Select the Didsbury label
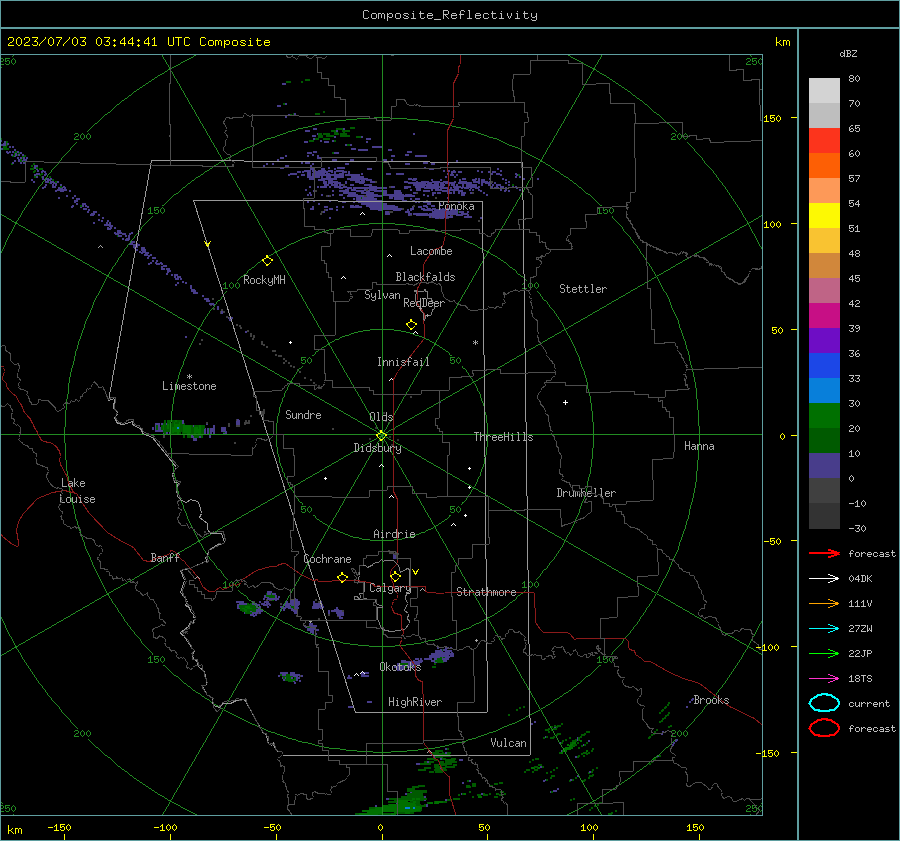This screenshot has width=900, height=841. coord(377,448)
